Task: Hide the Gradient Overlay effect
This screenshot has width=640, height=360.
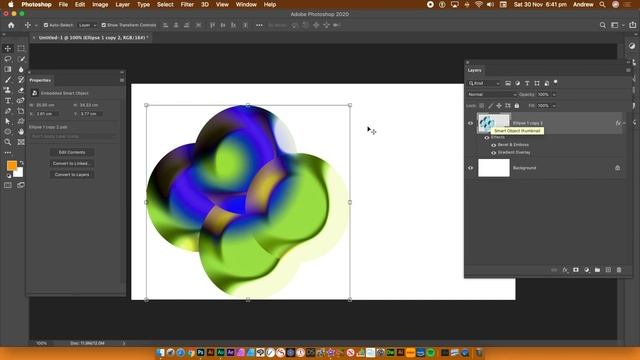Action: (493, 153)
